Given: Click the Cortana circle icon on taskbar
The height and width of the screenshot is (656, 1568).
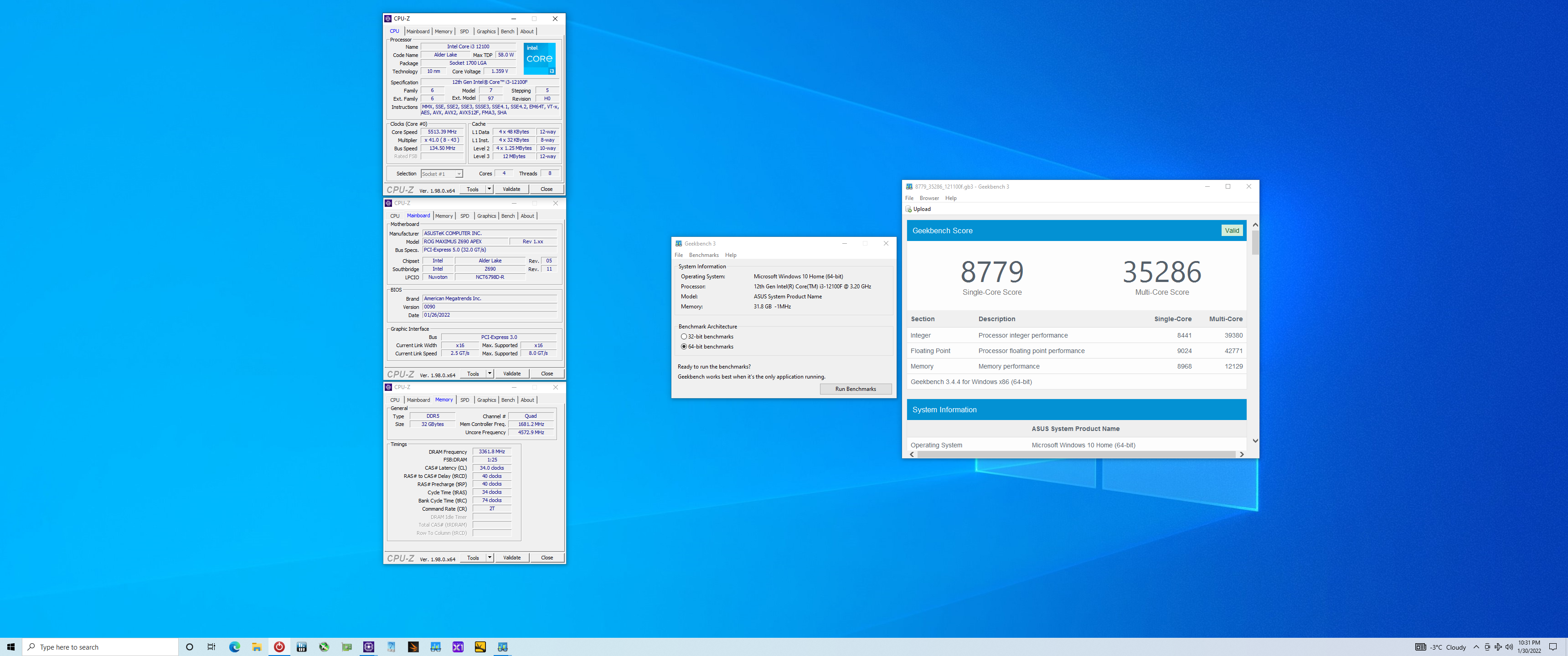Looking at the screenshot, I should (189, 647).
